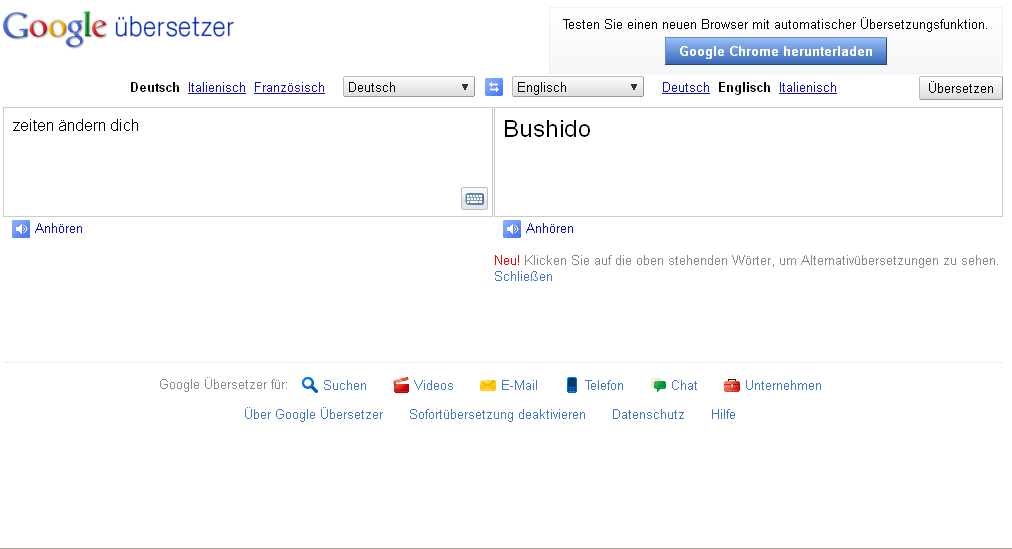Click Google Chrome herunterladen button
Viewport: 1012px width, 549px height.
tap(776, 52)
